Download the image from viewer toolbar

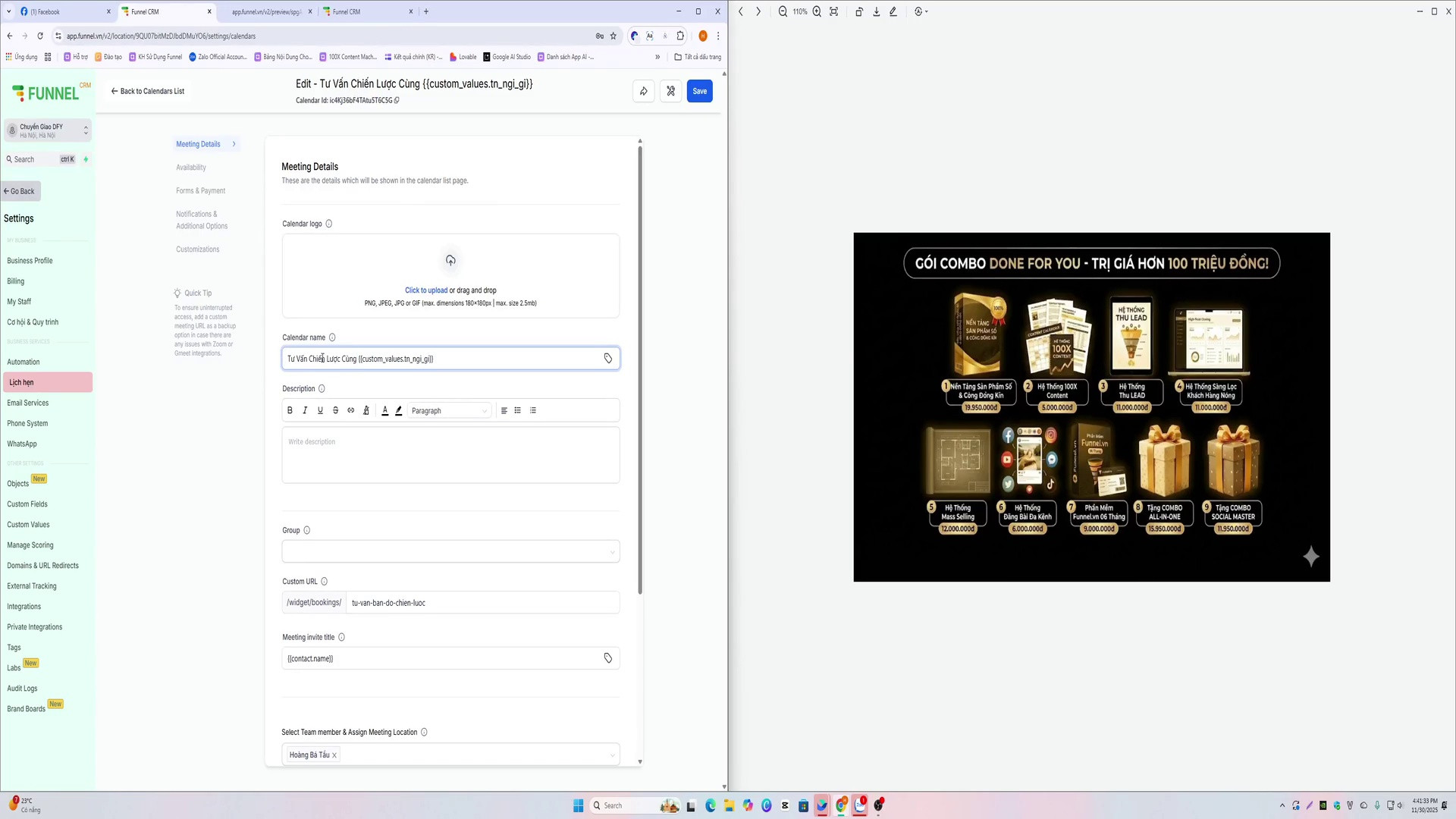[x=876, y=11]
